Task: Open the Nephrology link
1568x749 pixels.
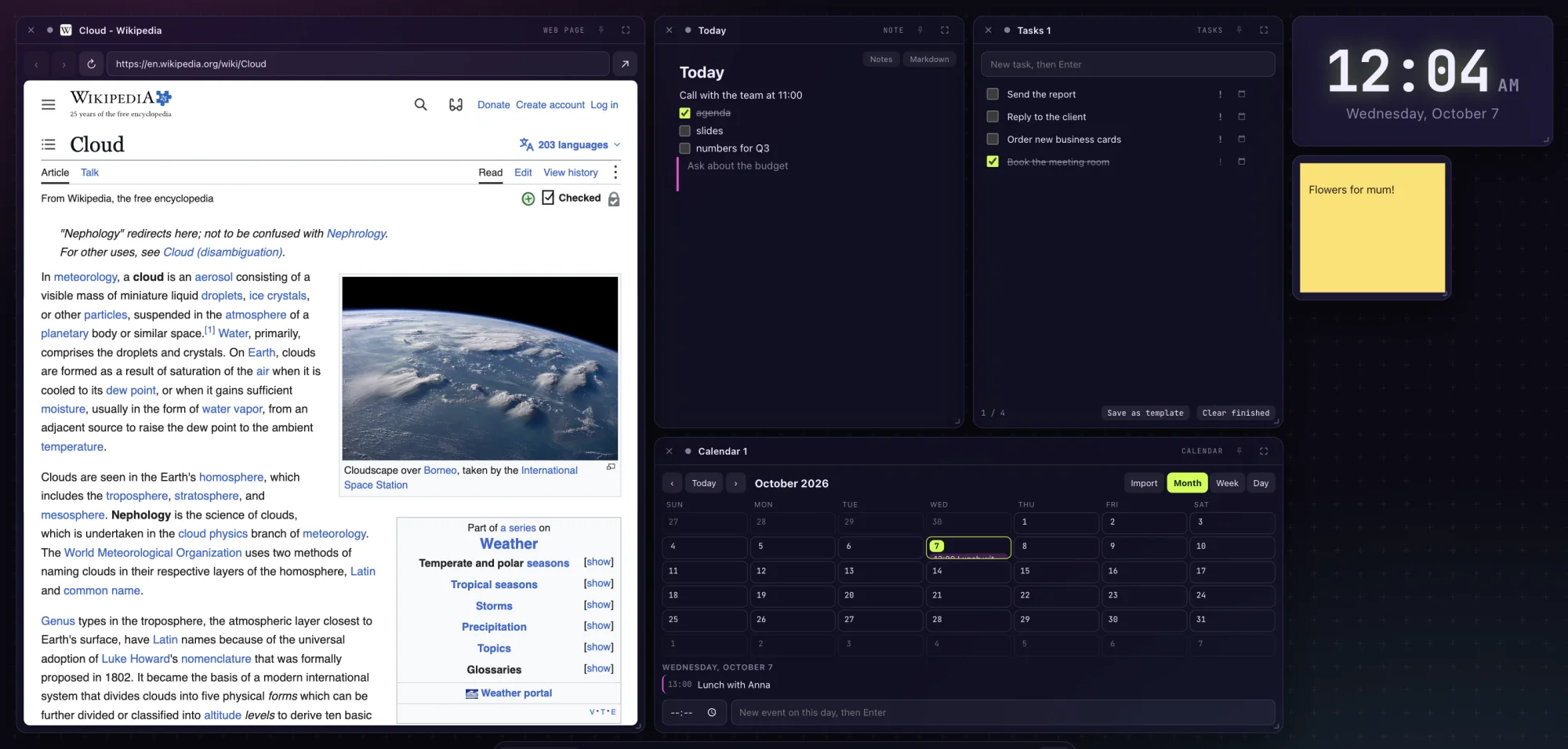Action: coord(356,234)
